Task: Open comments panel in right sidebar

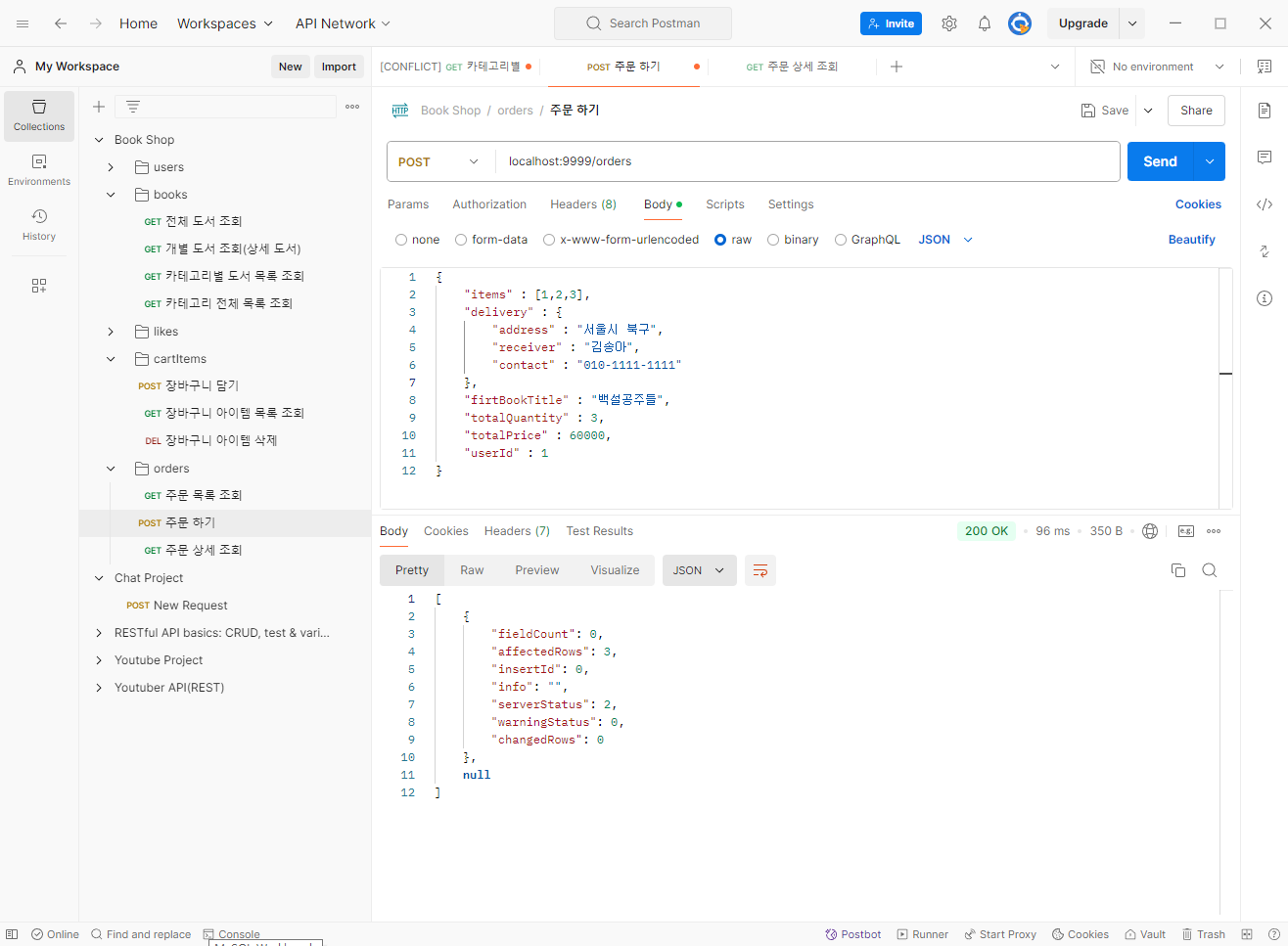Action: tap(1265, 158)
